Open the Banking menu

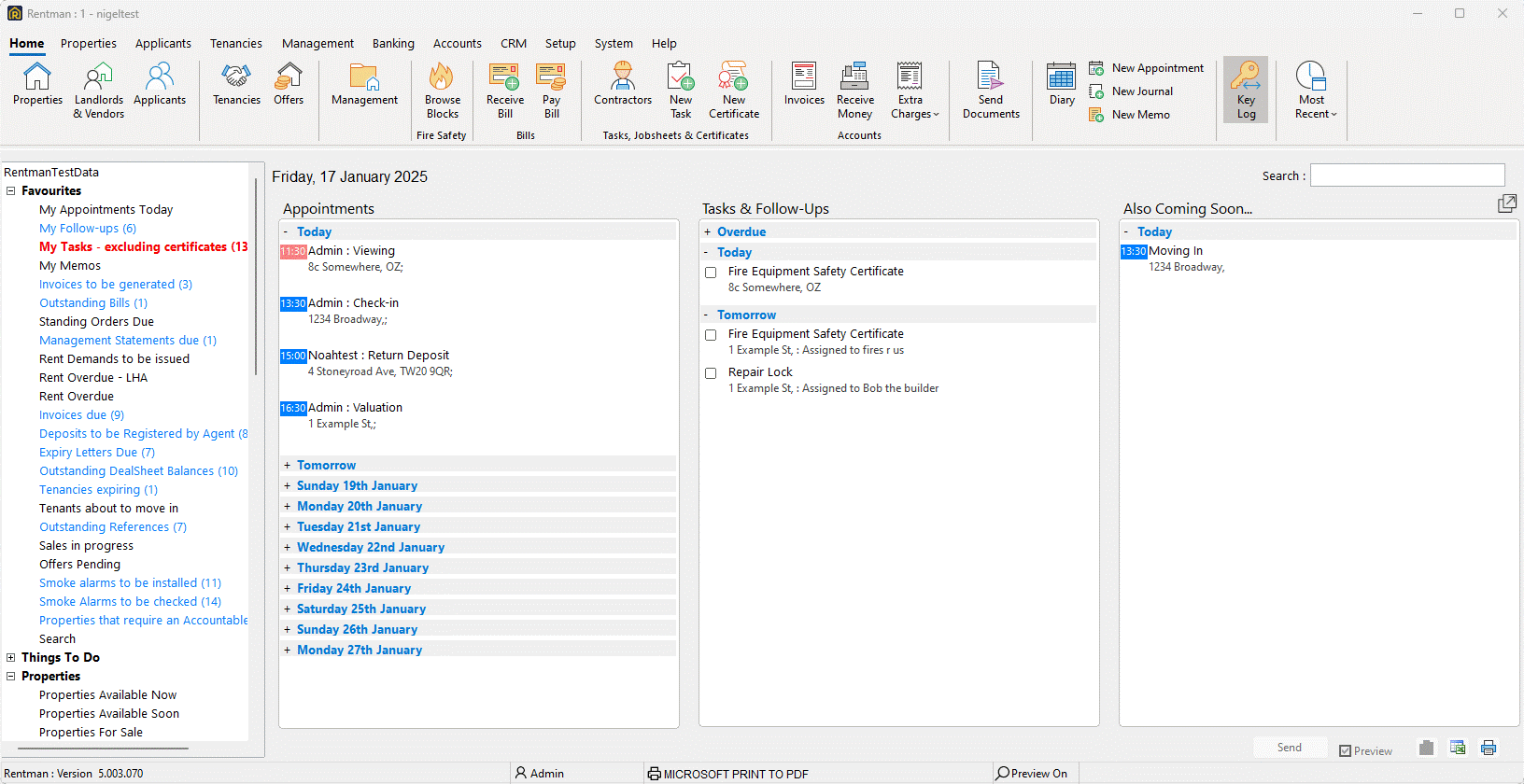[393, 44]
